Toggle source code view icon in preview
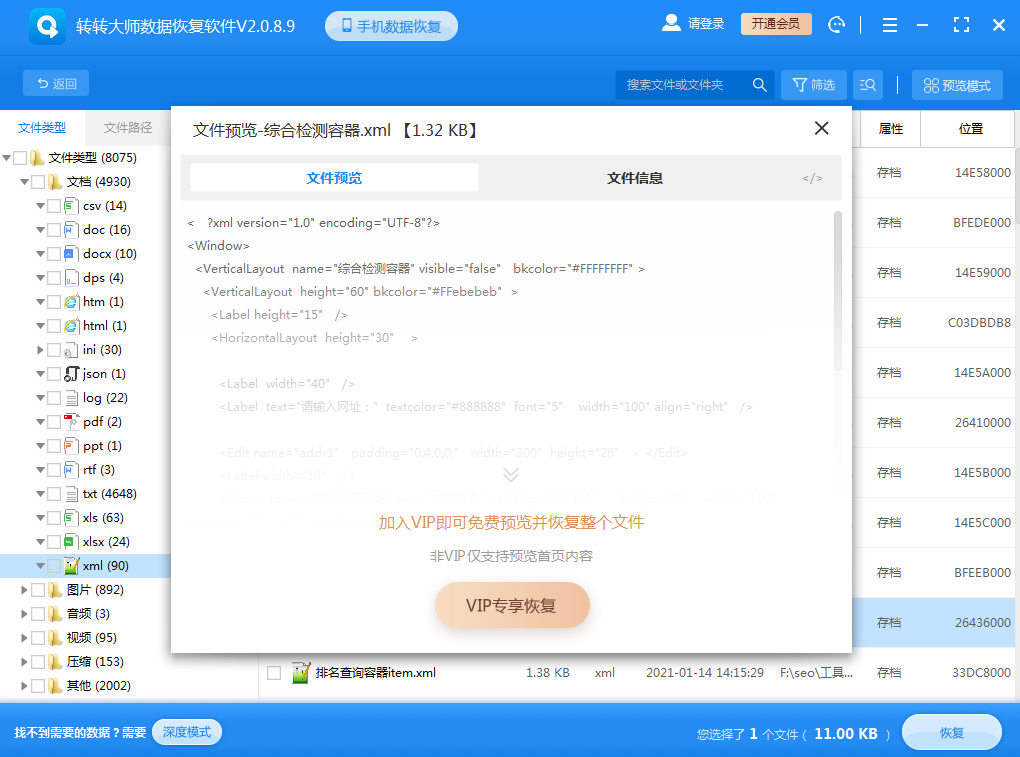The width and height of the screenshot is (1020, 757). point(812,178)
